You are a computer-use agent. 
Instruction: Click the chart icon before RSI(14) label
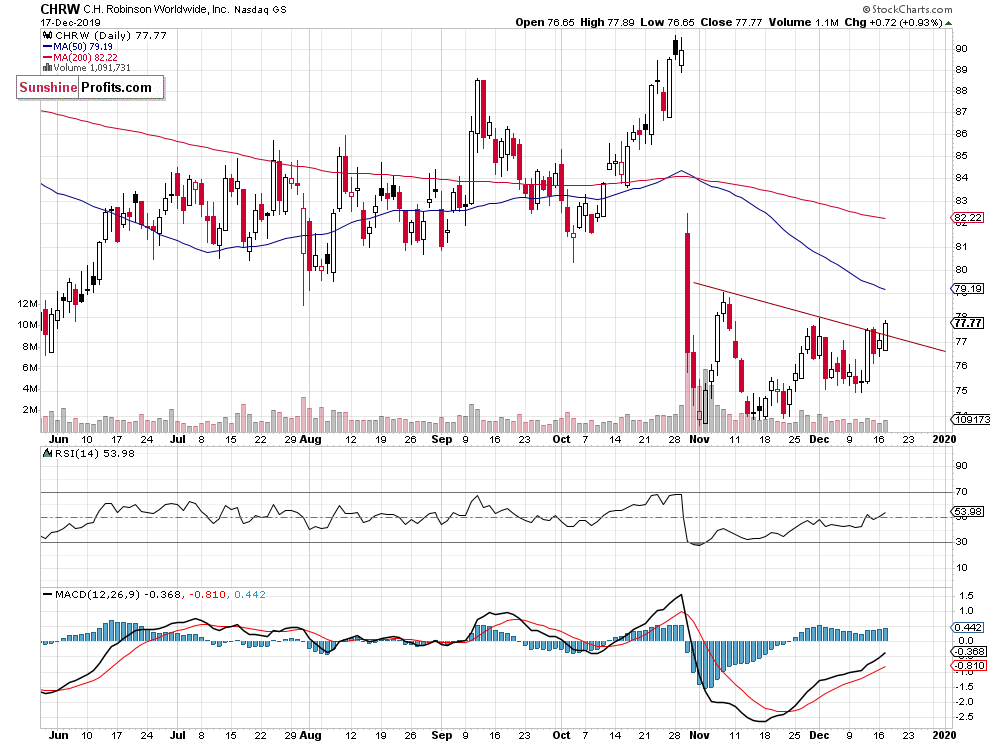click(47, 453)
